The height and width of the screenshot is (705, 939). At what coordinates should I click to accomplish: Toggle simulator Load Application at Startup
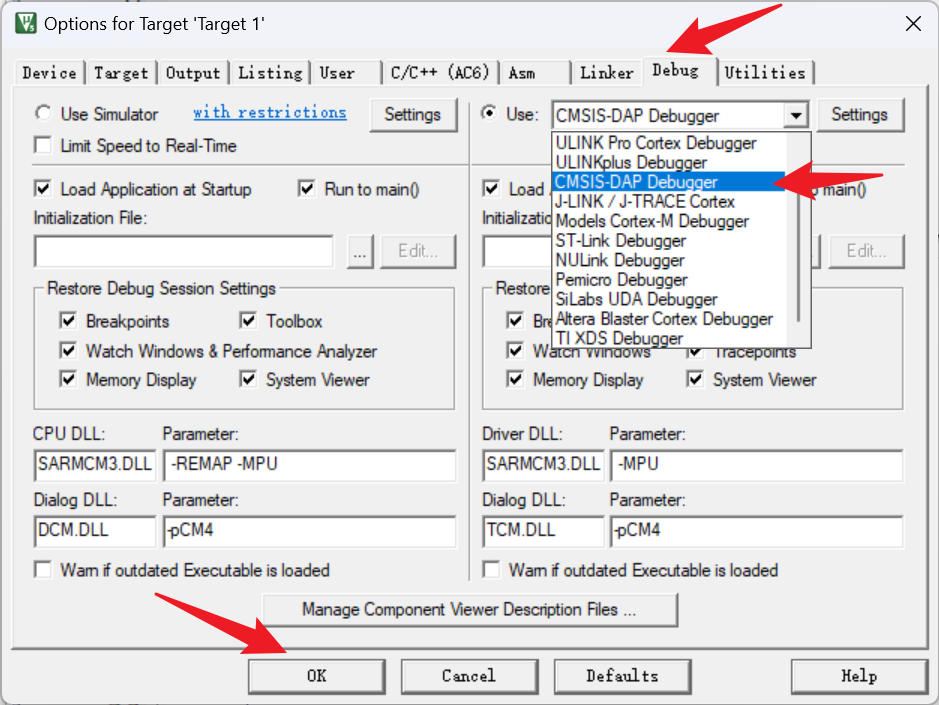(x=43, y=189)
